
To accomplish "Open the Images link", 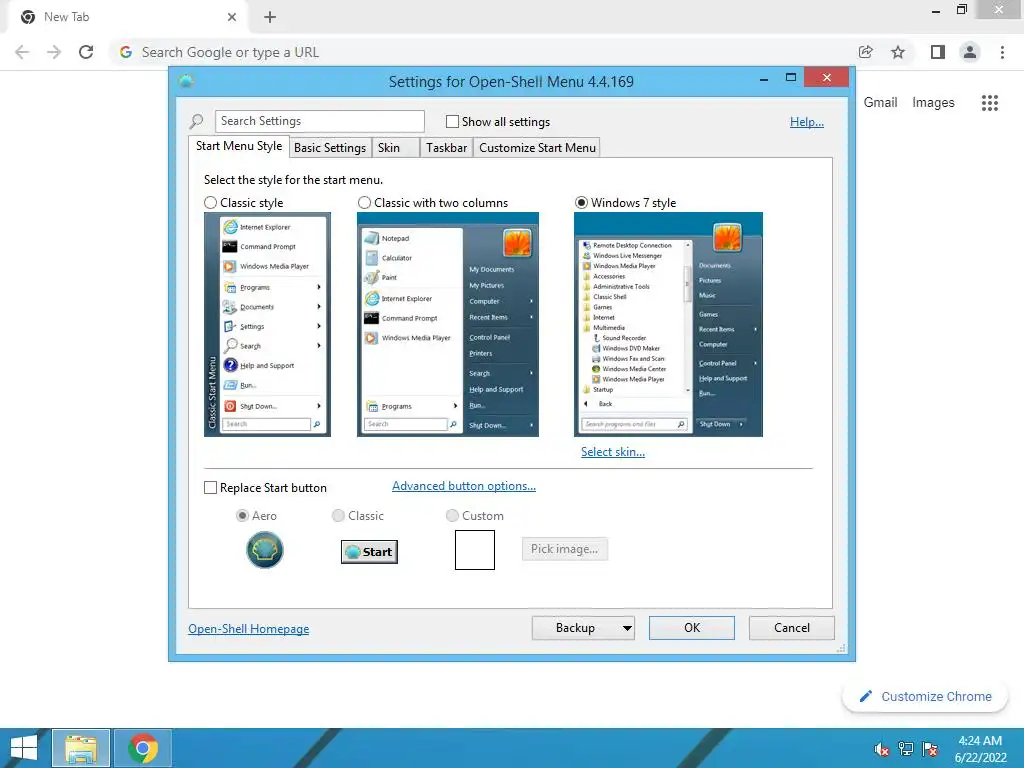I will (x=933, y=103).
